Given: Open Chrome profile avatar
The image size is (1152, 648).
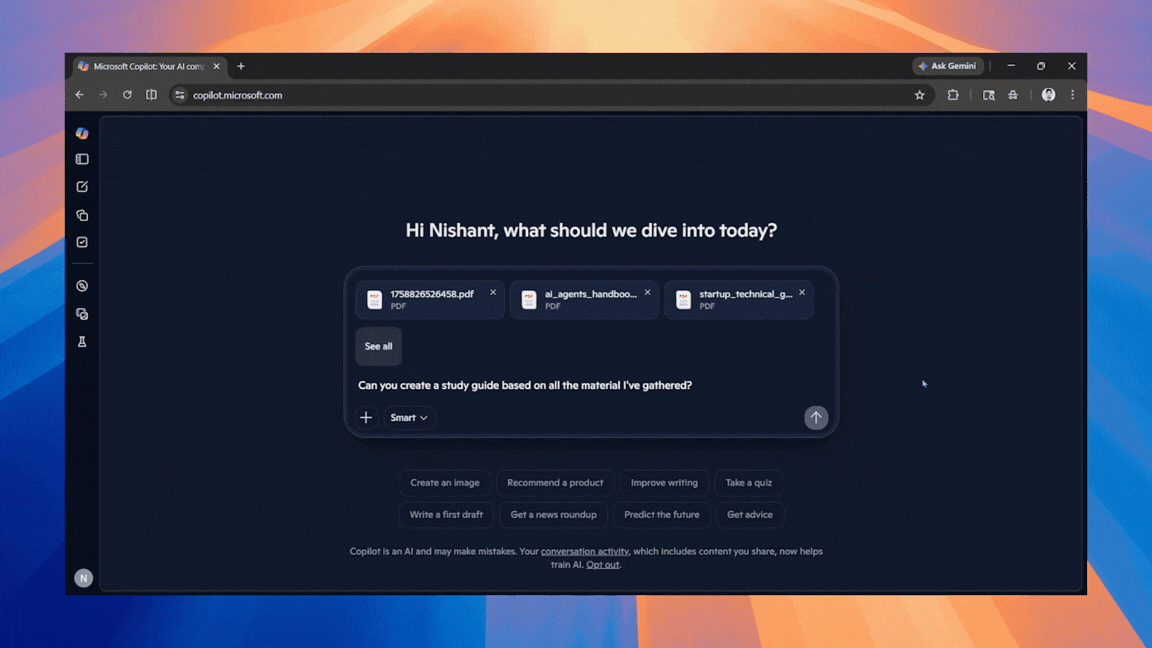Looking at the screenshot, I should (1048, 95).
